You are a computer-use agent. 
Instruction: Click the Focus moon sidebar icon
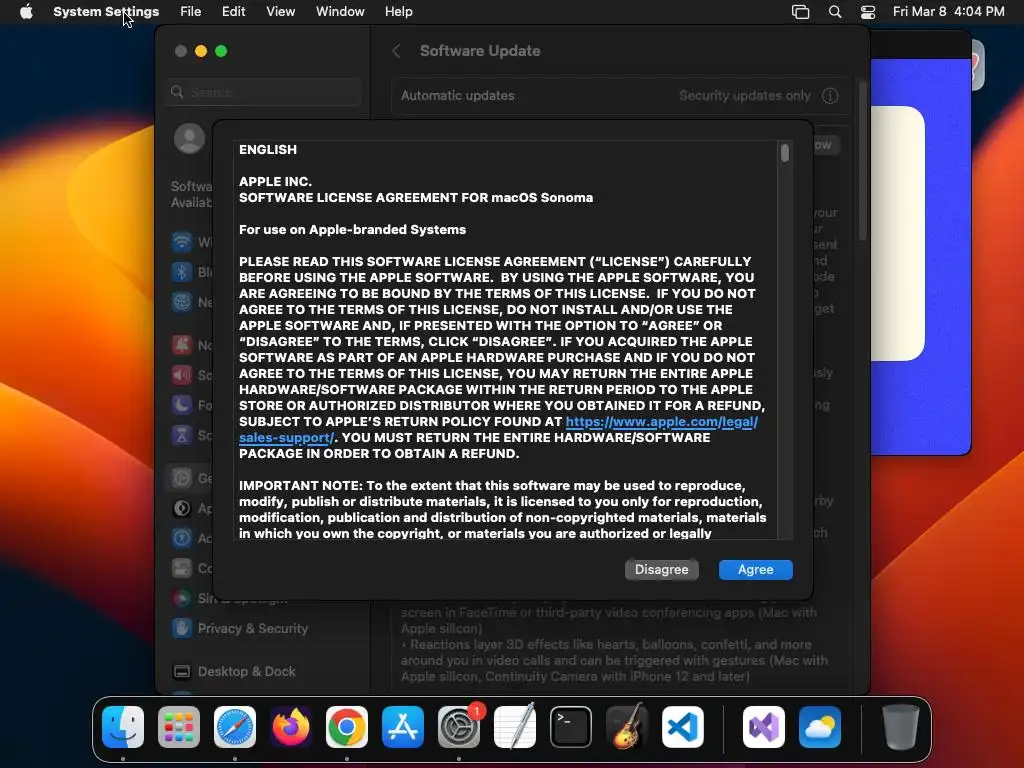182,405
